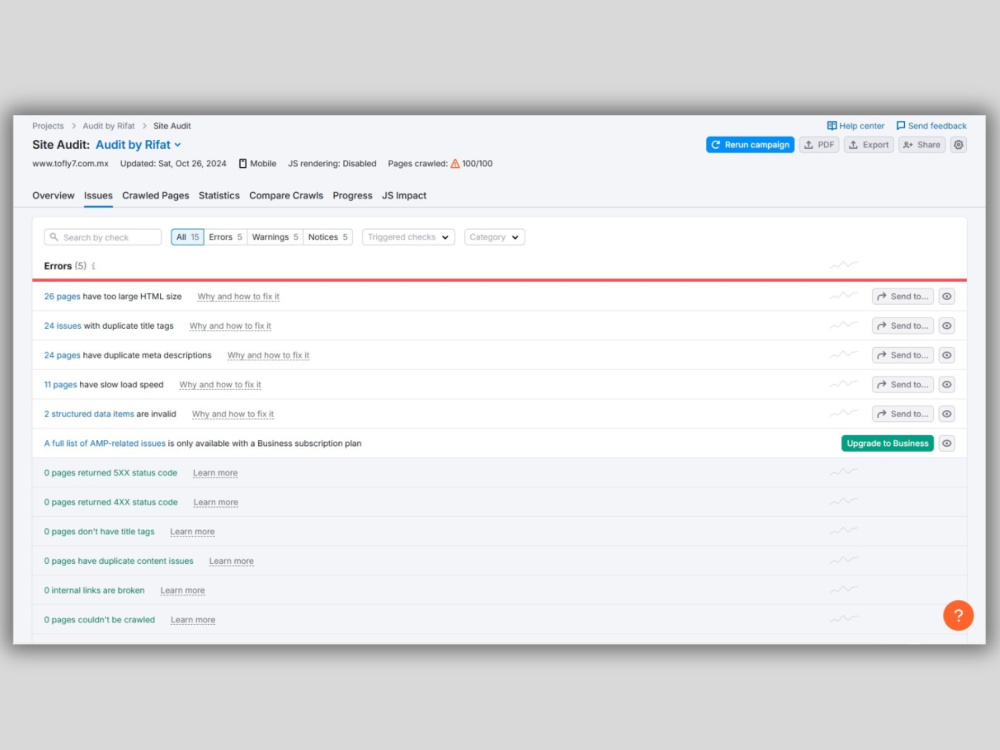This screenshot has width=1000, height=750.
Task: Click the trend sparkline for 5XX status code
Action: click(843, 472)
